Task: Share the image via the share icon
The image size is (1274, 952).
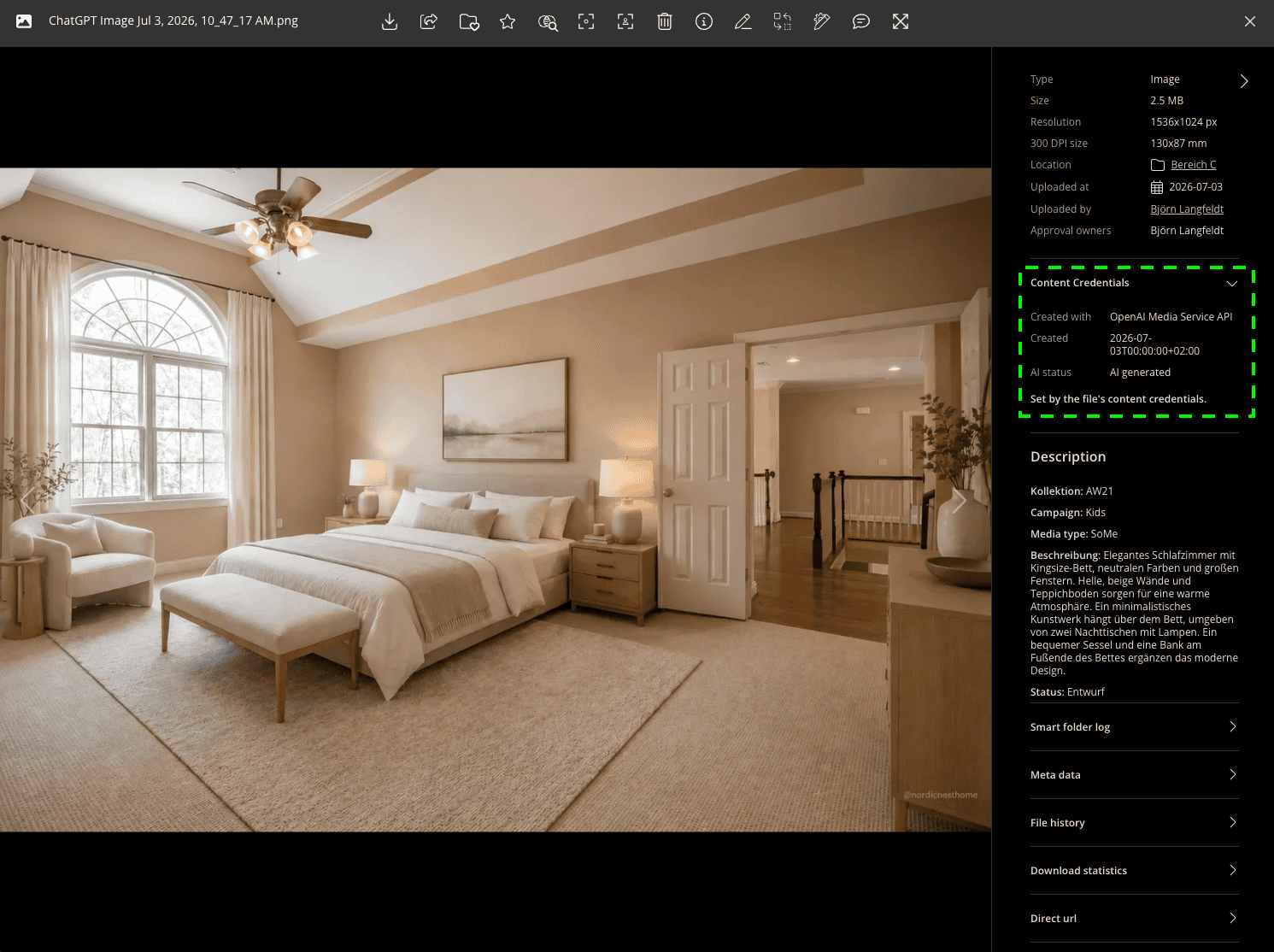Action: pyautogui.click(x=429, y=21)
